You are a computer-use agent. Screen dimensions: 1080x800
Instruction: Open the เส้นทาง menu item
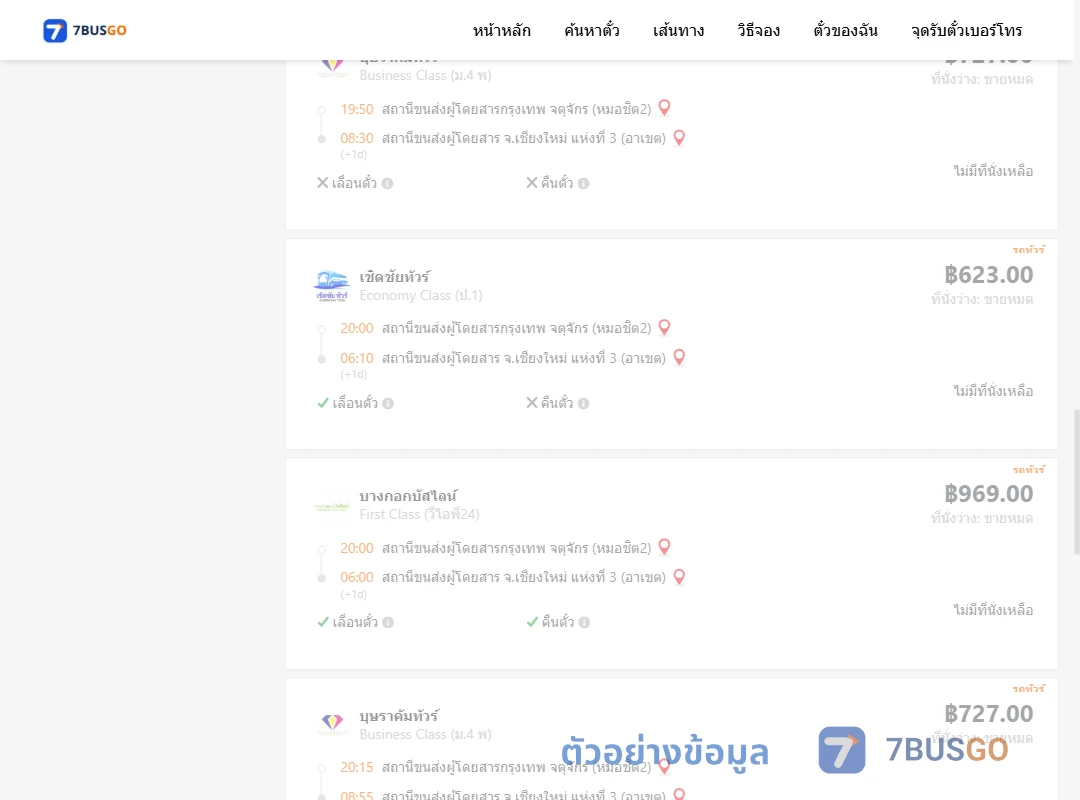click(x=678, y=30)
